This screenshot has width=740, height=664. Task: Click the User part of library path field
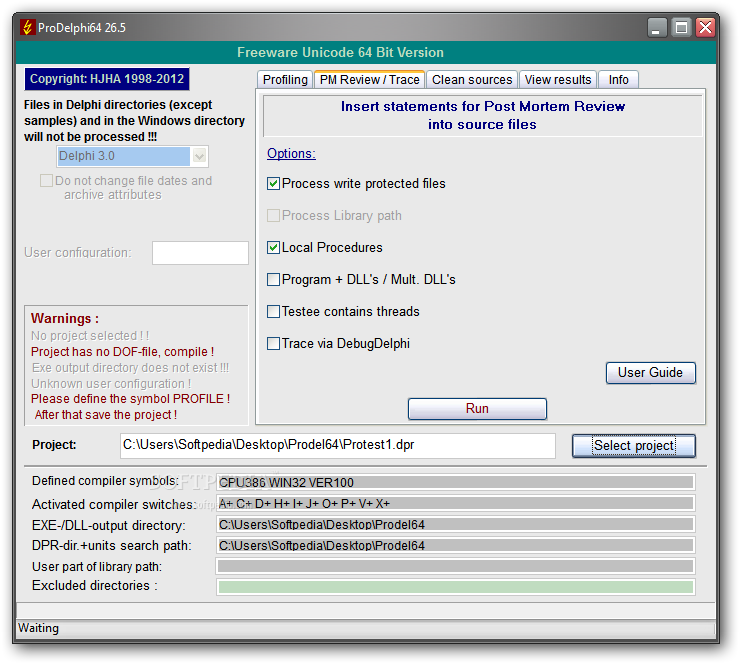coord(455,566)
